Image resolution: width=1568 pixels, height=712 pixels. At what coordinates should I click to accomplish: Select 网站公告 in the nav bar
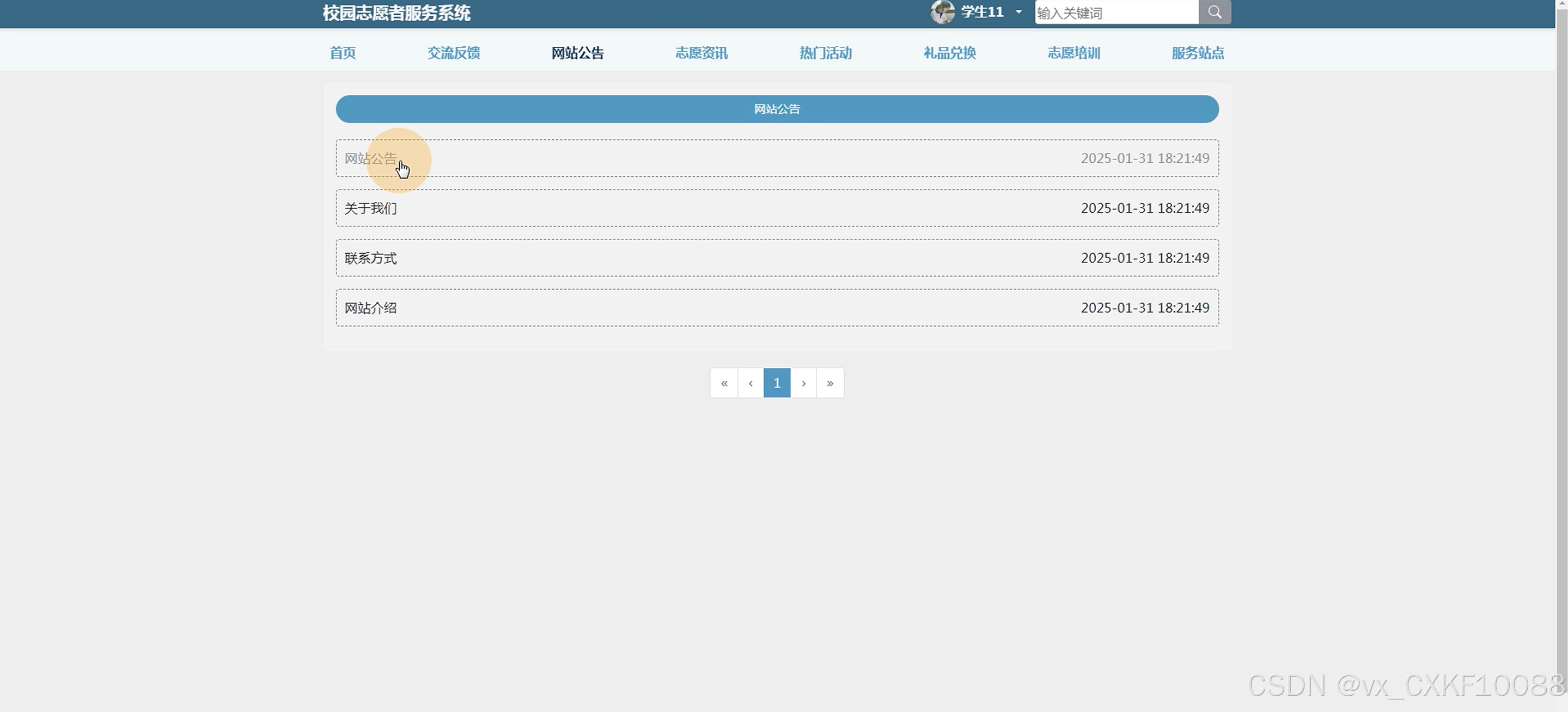click(578, 53)
